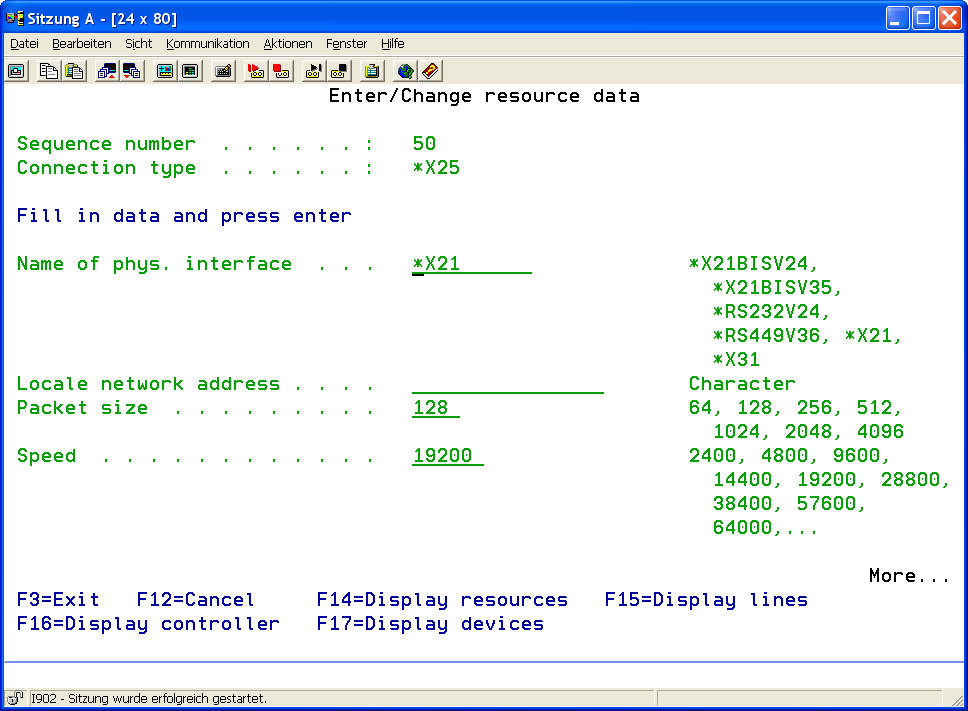
Task: Select the Packet size field showing 128
Action: coord(436,408)
